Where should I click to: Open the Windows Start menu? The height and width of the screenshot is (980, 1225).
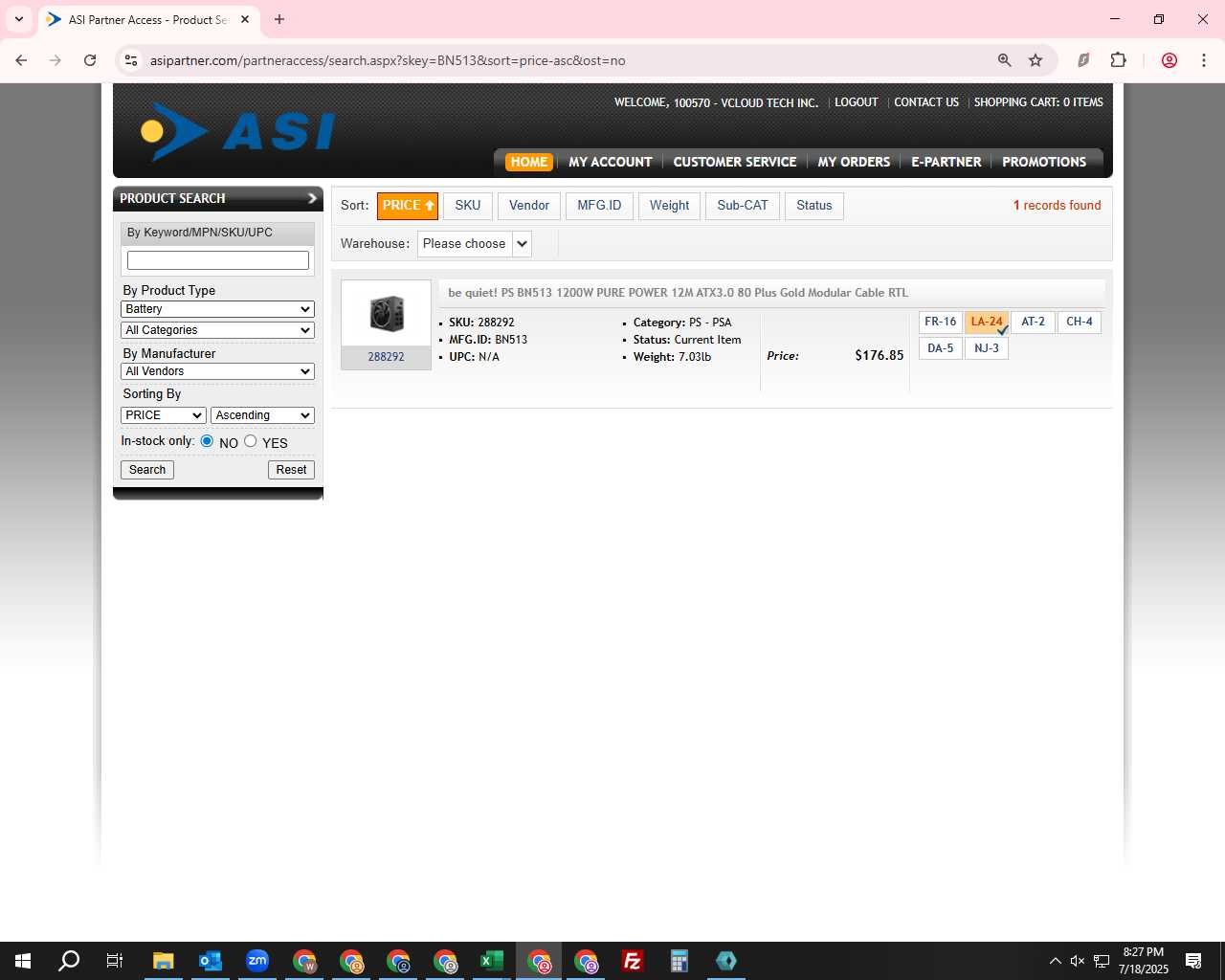click(23, 961)
